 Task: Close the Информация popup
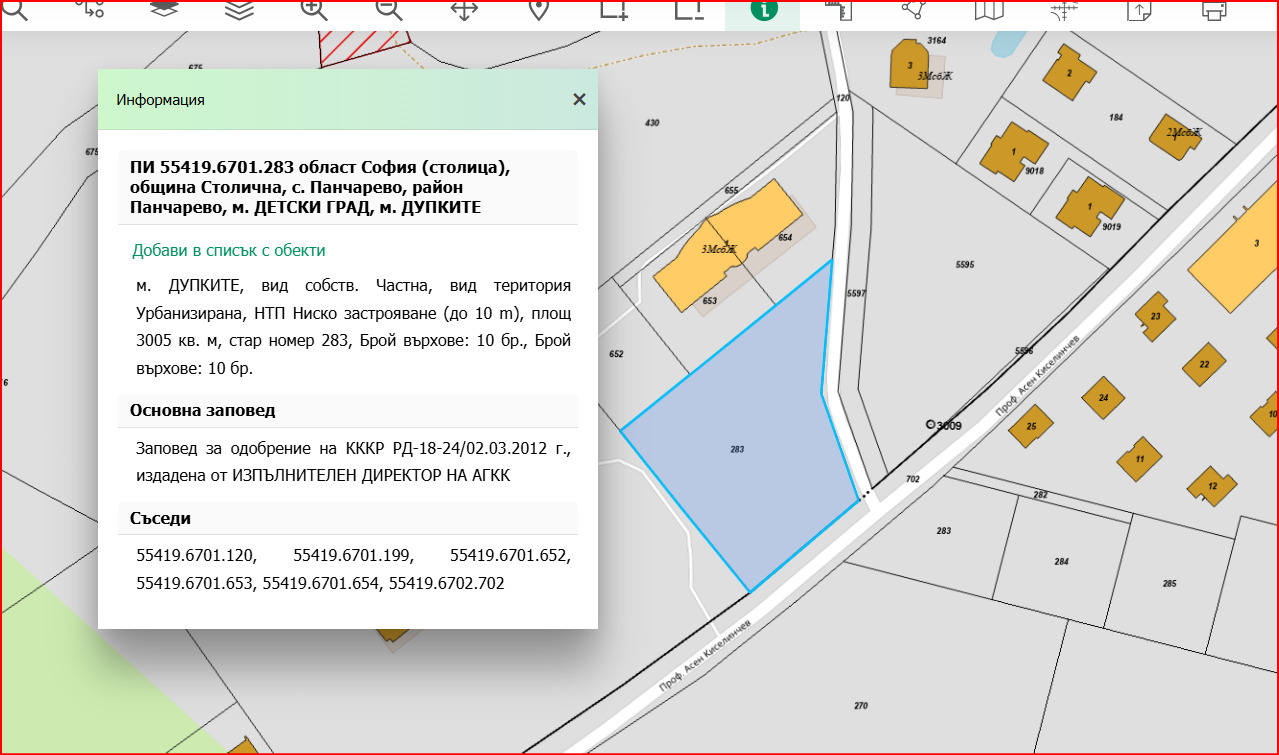[578, 99]
